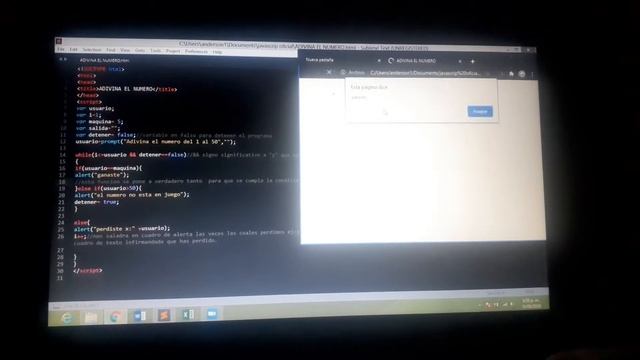Open the Help menu in Sublime Text
640x360 pixels.
pyautogui.click(x=218, y=52)
